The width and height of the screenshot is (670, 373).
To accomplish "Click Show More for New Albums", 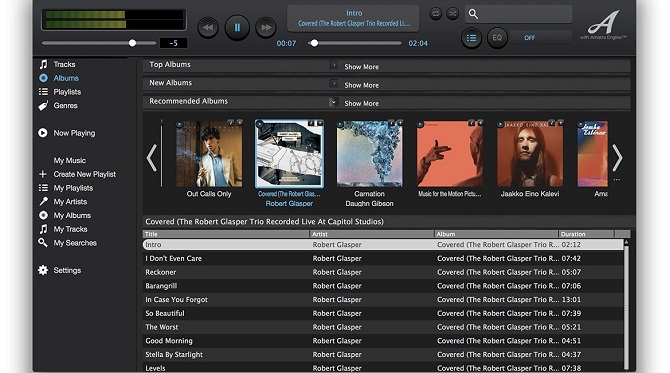I will click(361, 85).
